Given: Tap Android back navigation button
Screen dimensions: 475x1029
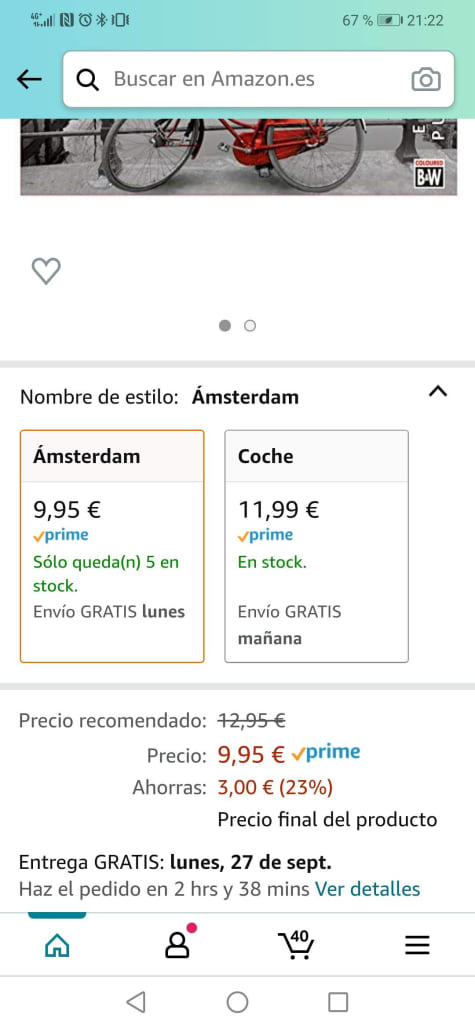Looking at the screenshot, I should (136, 1002).
